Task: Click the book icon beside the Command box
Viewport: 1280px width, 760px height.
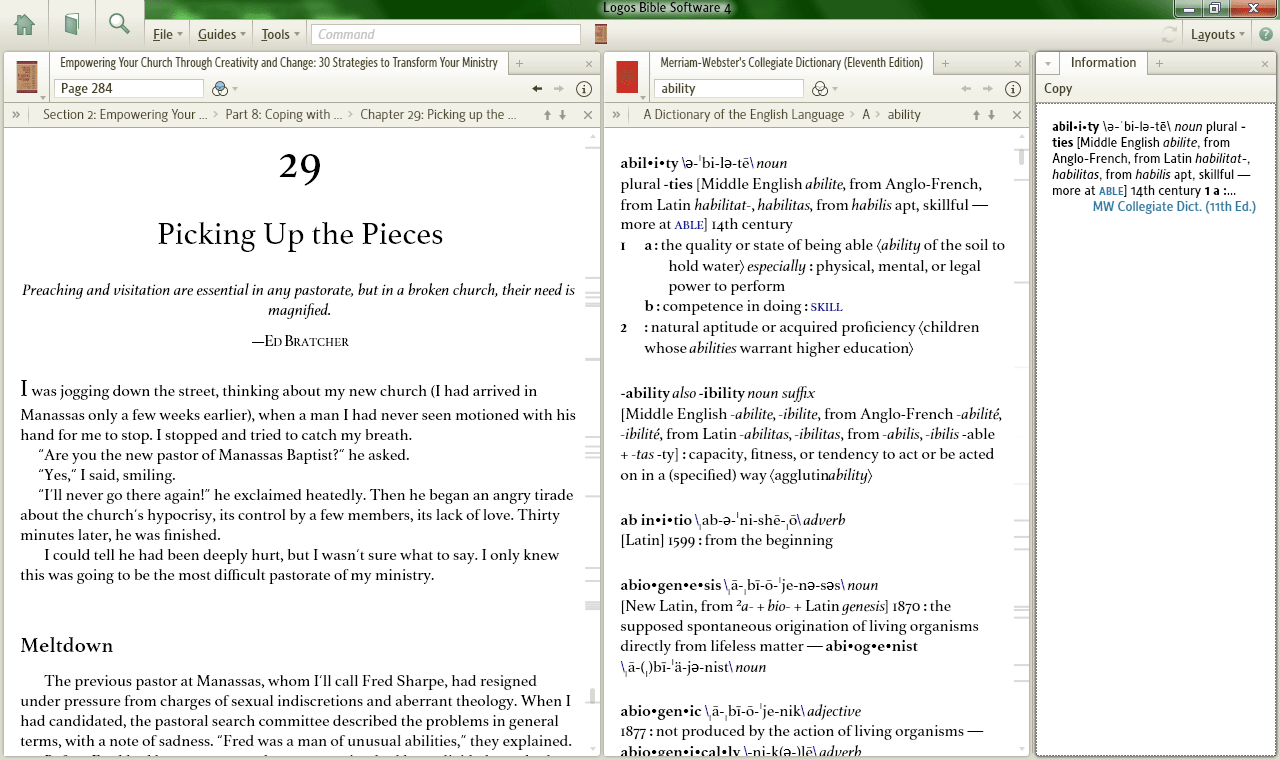Action: [x=601, y=34]
